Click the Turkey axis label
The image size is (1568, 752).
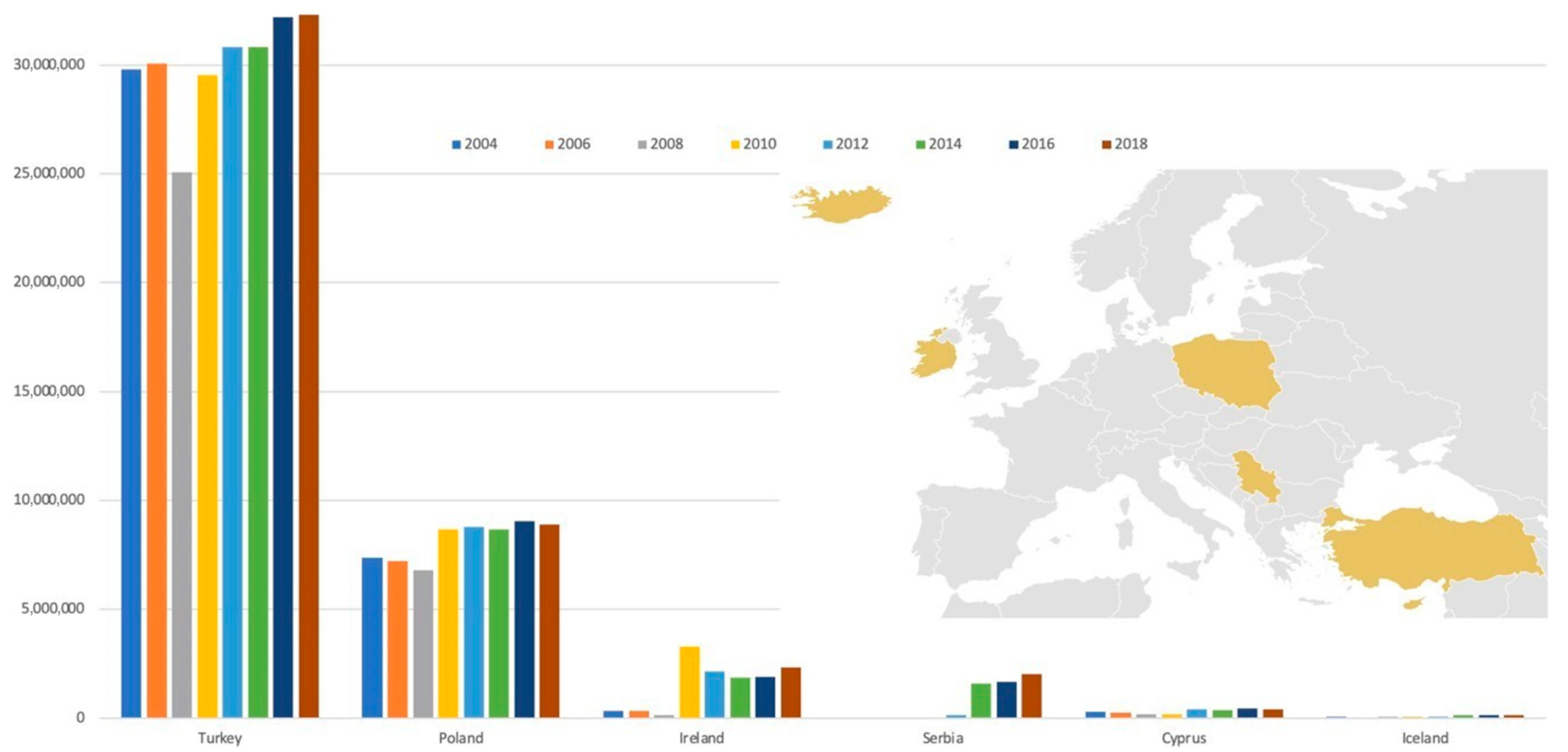pyautogui.click(x=220, y=738)
